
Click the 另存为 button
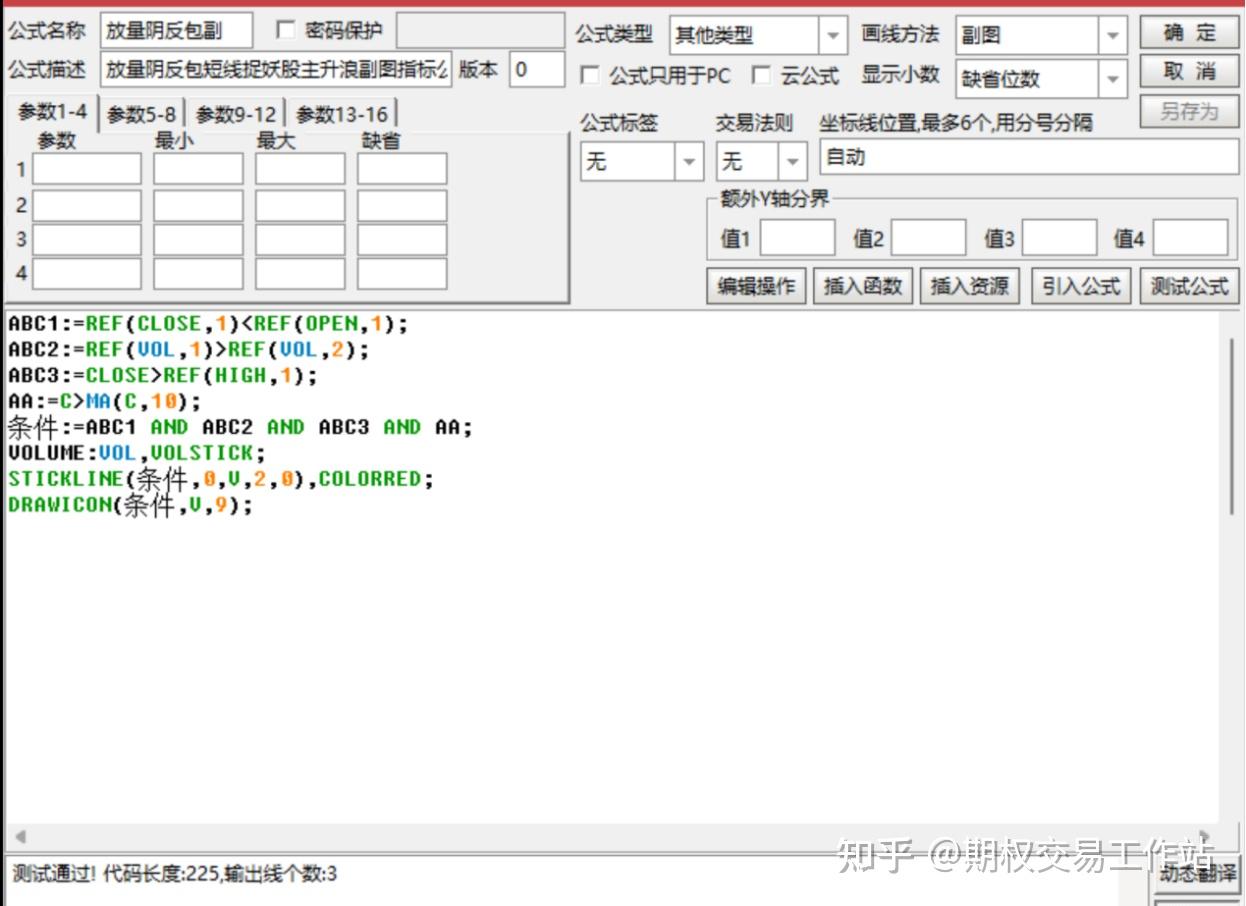click(x=1189, y=111)
